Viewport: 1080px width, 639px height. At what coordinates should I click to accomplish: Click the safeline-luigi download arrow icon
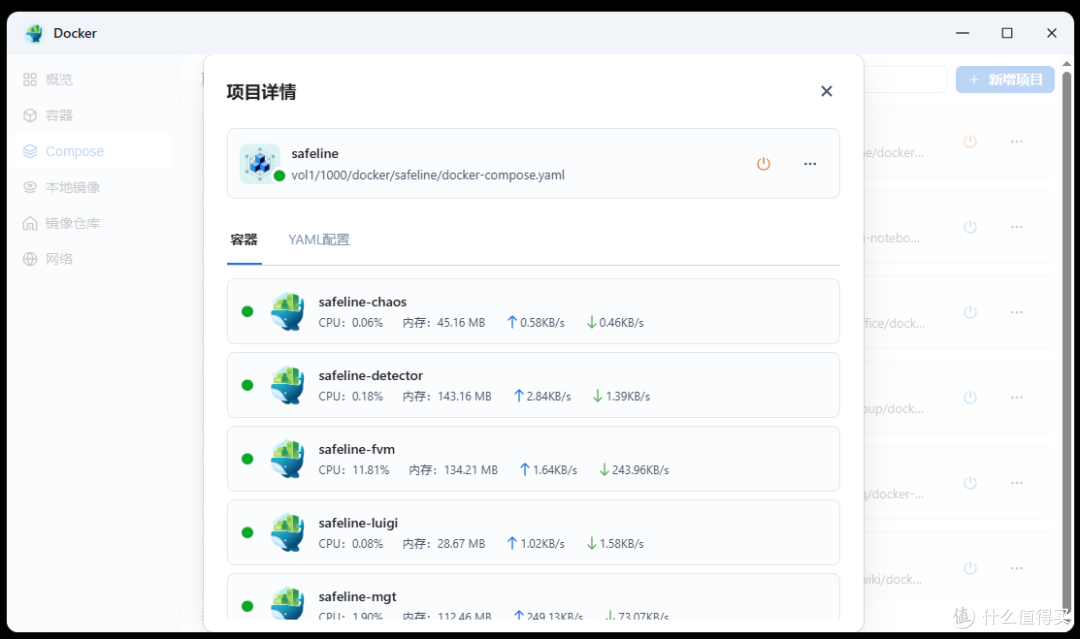click(x=591, y=543)
